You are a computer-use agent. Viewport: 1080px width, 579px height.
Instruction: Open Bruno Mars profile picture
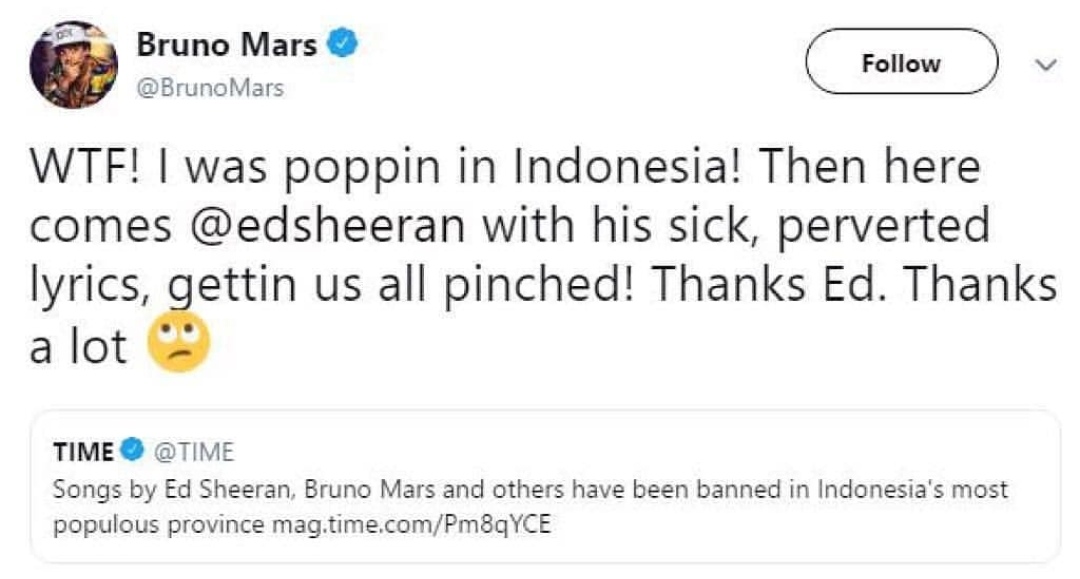pos(73,65)
